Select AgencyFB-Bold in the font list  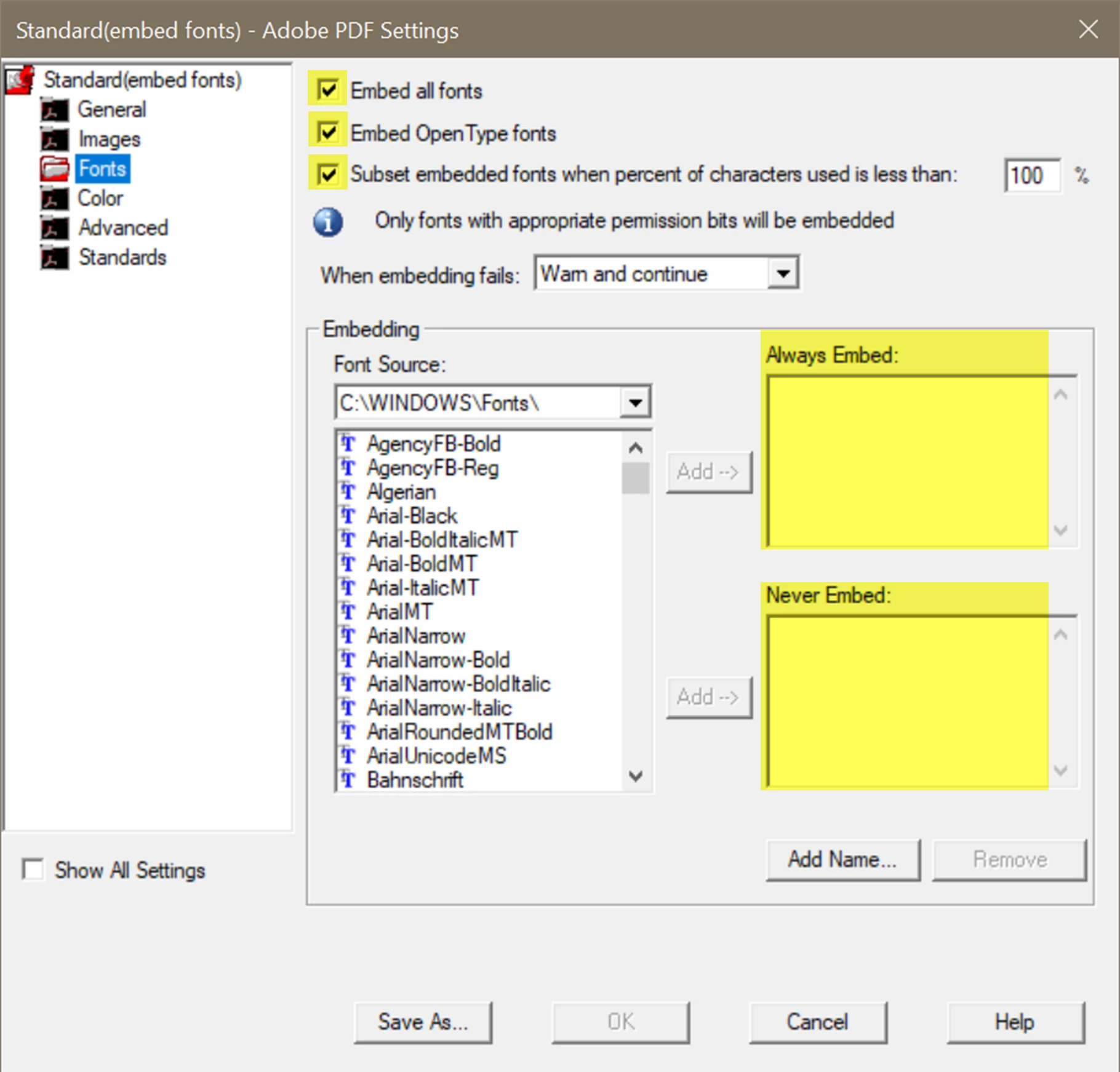point(434,444)
